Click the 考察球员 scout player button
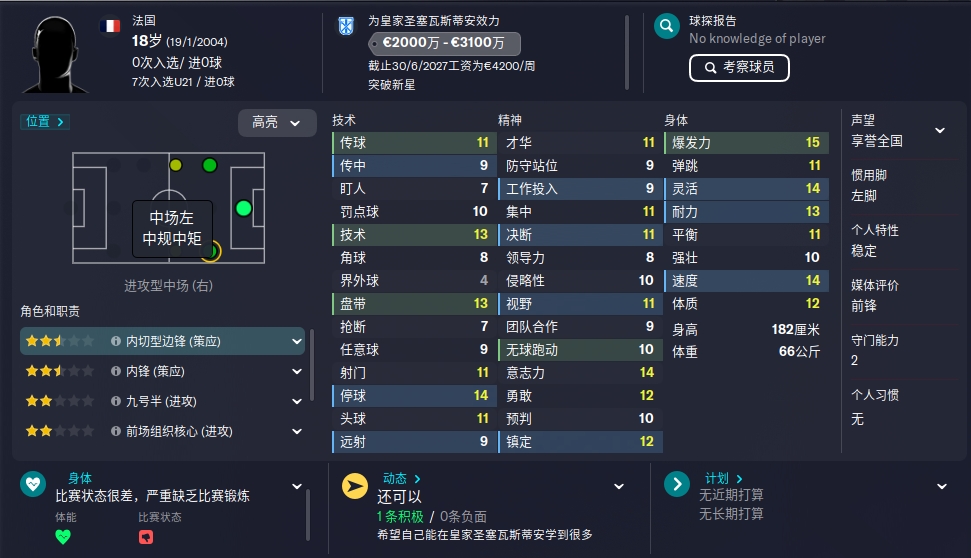 (739, 68)
